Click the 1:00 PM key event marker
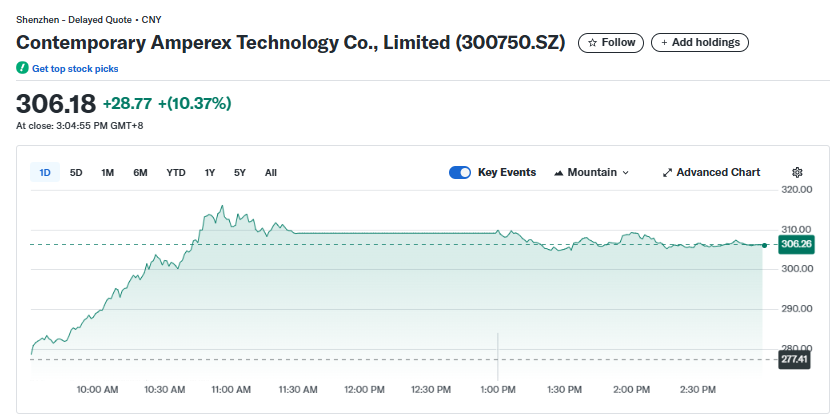Image resolution: width=840 pixels, height=419 pixels. point(498,356)
